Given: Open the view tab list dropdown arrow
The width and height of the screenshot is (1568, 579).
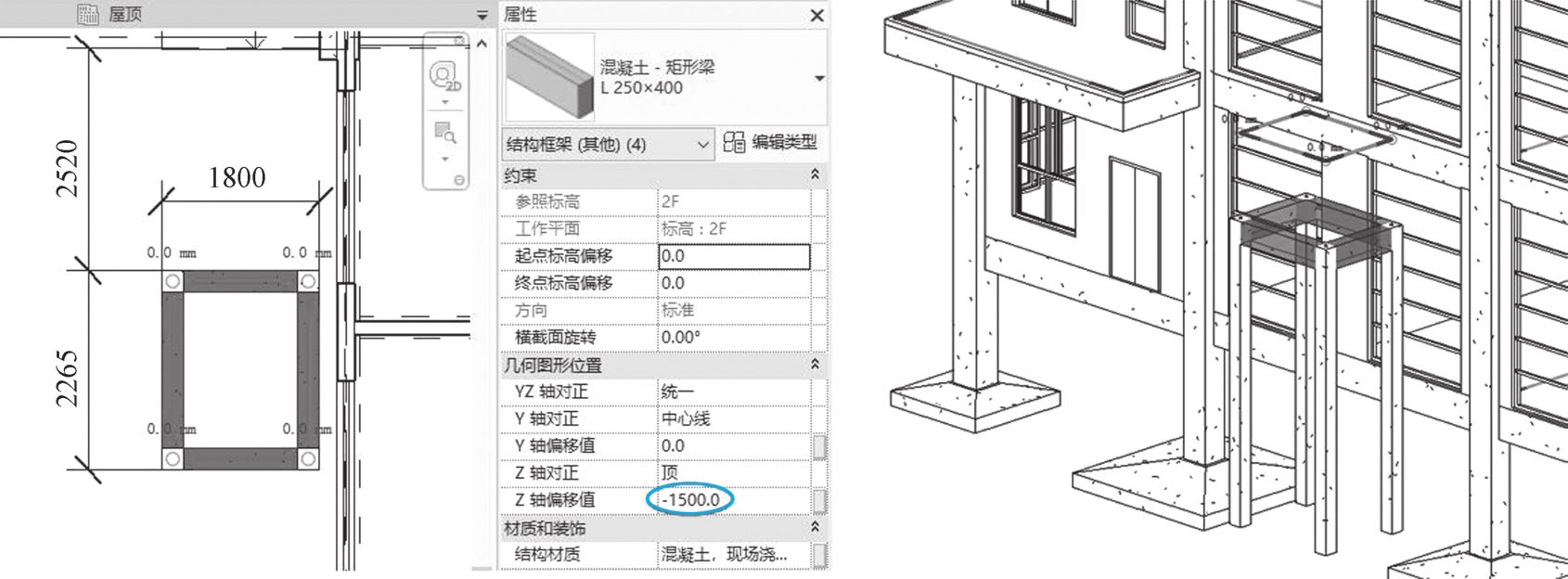Looking at the screenshot, I should [482, 16].
